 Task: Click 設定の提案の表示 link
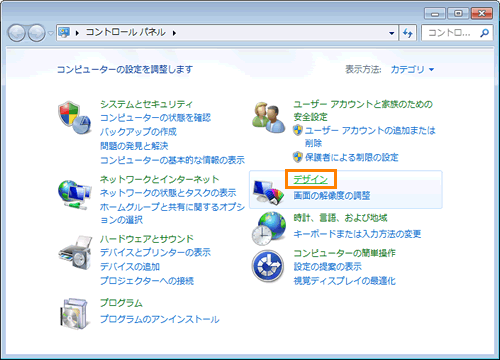[327, 266]
